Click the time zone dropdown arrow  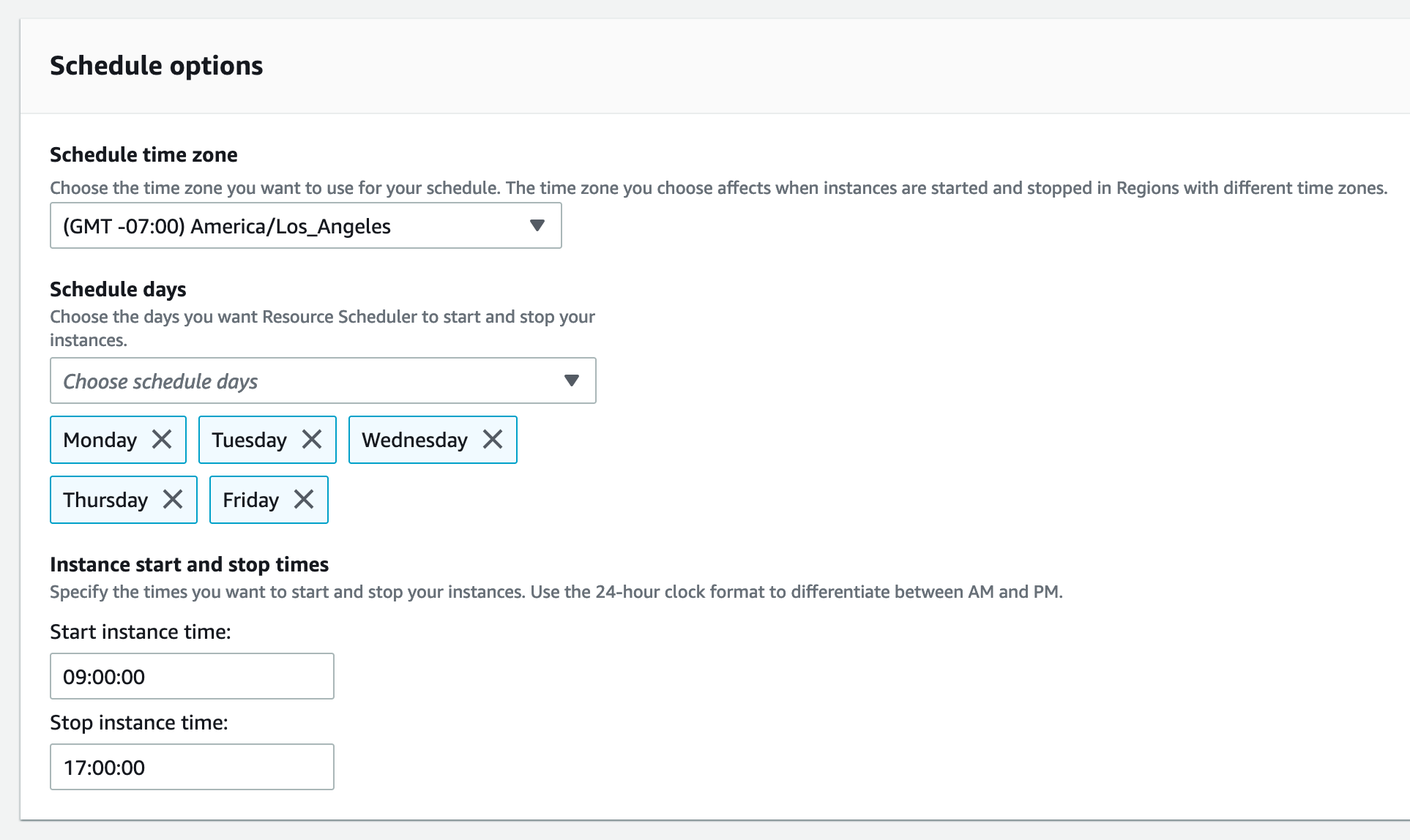tap(537, 225)
